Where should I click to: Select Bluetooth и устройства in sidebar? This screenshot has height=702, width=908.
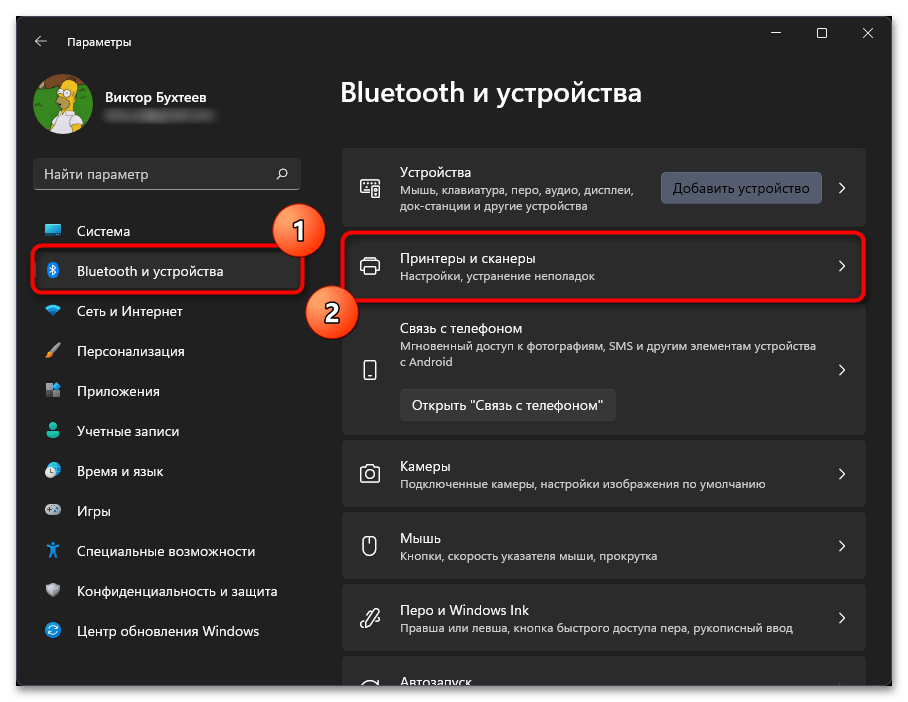(167, 270)
